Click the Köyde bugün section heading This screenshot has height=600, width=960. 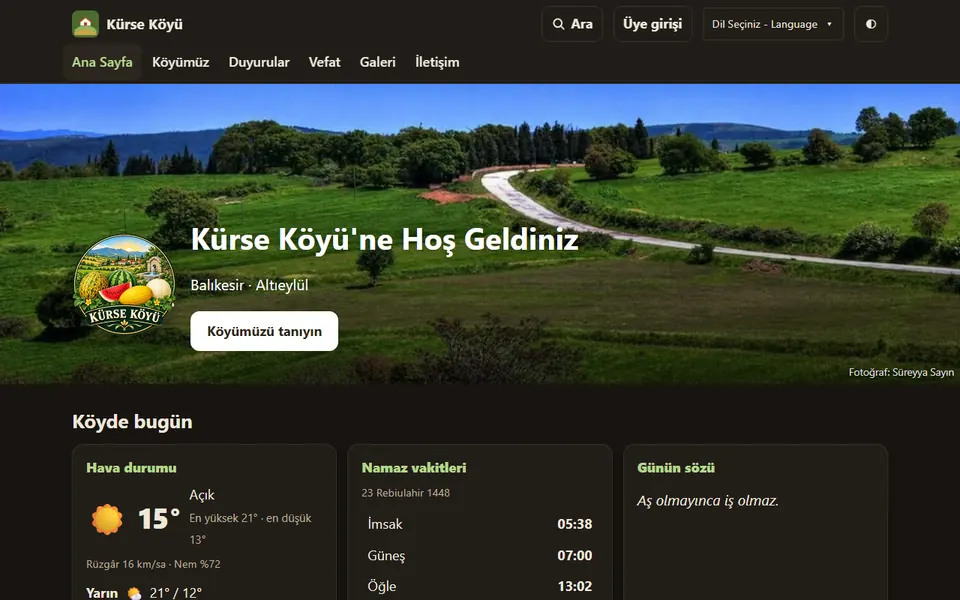tap(132, 422)
